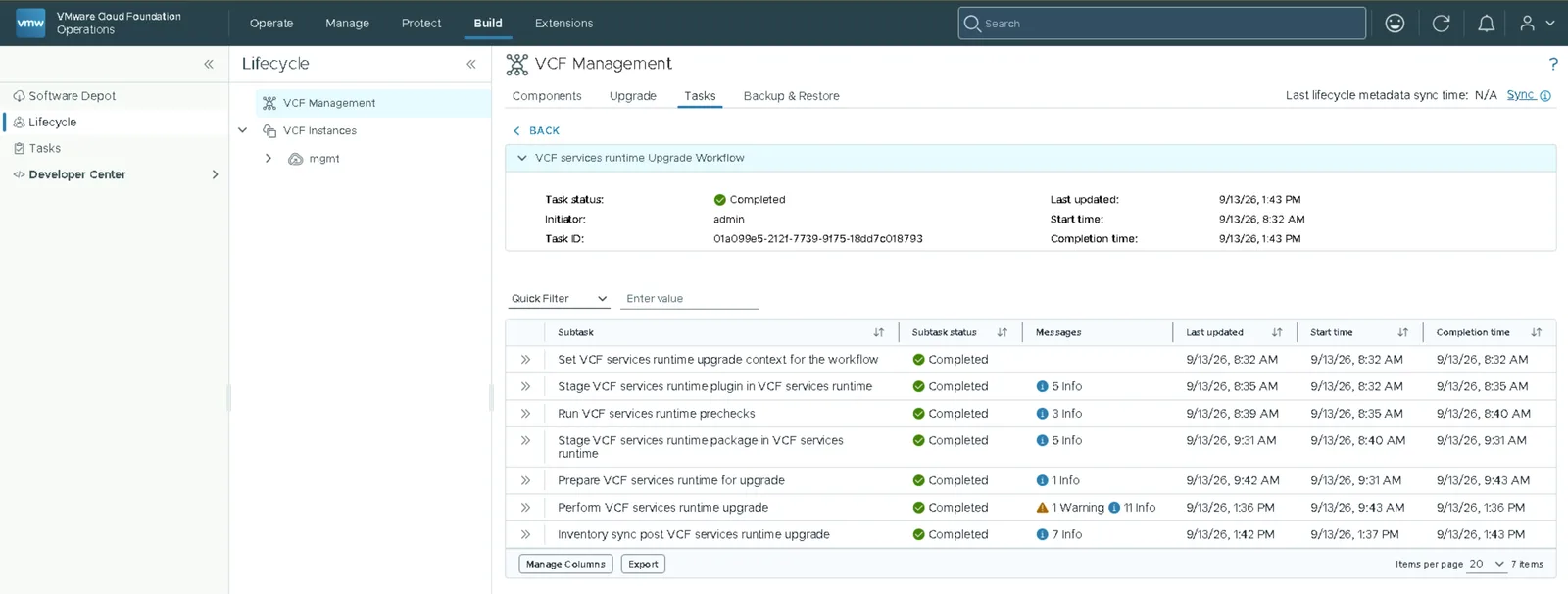The height and width of the screenshot is (594, 1568).
Task: Click the Task ID value 01a099e5
Action: (818, 239)
